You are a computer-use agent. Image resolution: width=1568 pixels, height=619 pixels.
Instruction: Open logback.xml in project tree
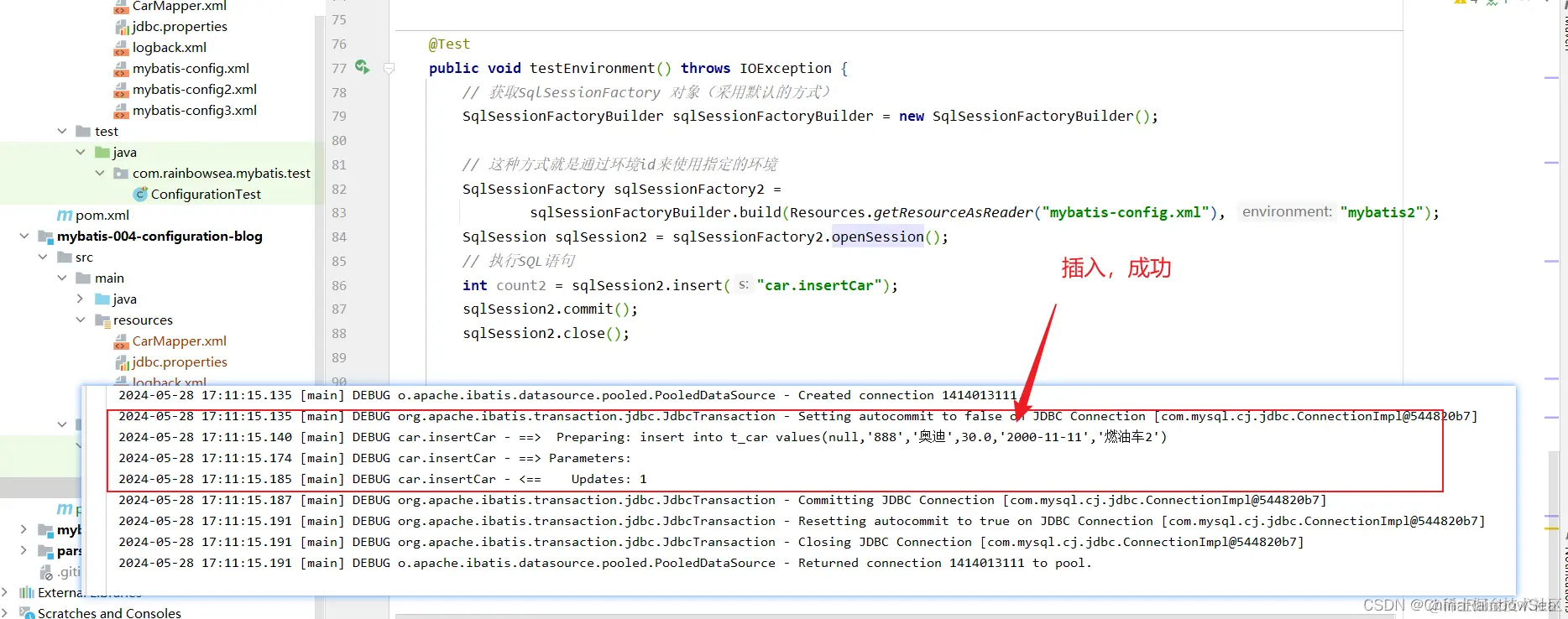point(169,47)
